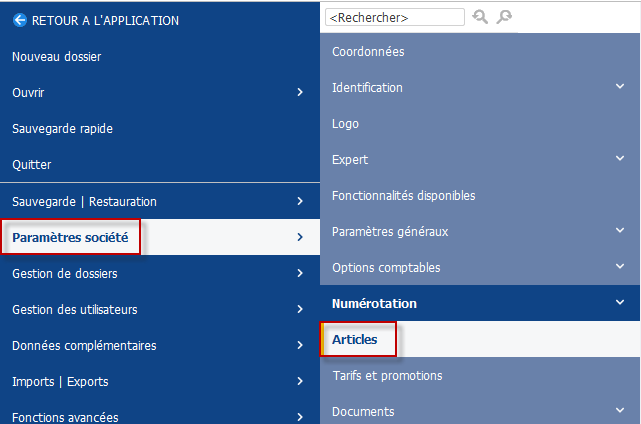Expand the Identification section chevron
Viewport: 641px width, 424px height.
pos(620,86)
